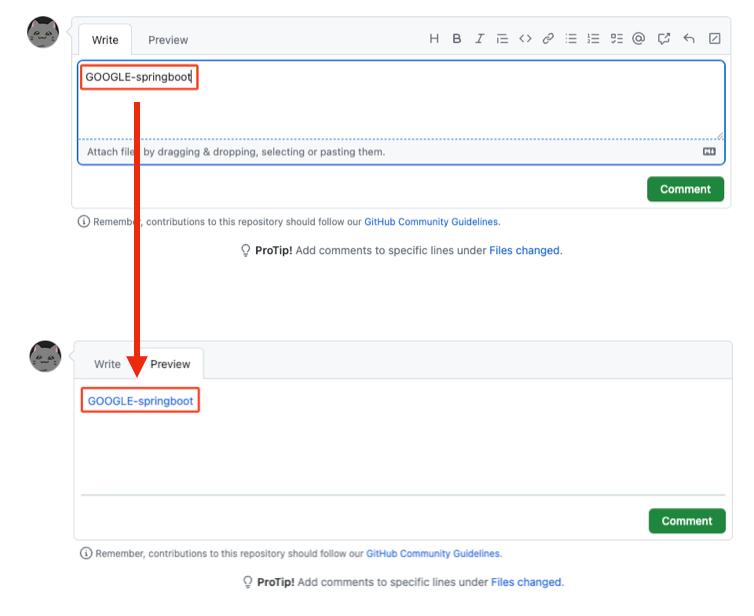Open the lower user avatar
This screenshot has height=616, width=754.
point(45,356)
